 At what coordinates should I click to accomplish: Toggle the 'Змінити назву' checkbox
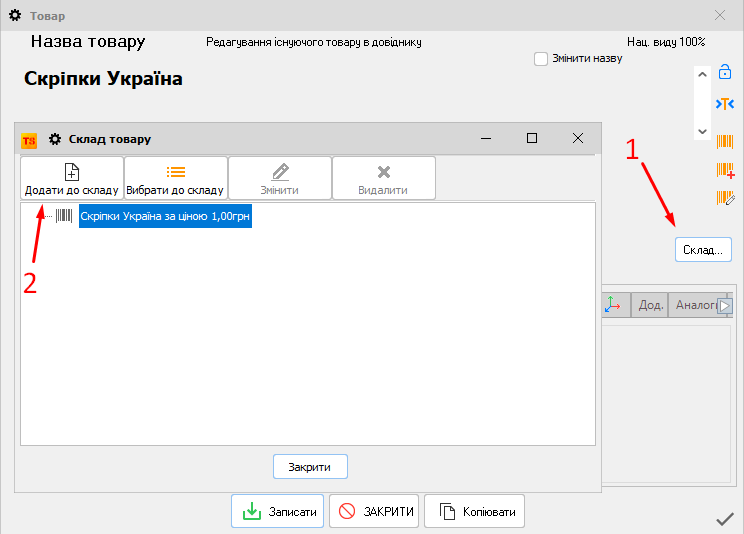(541, 59)
